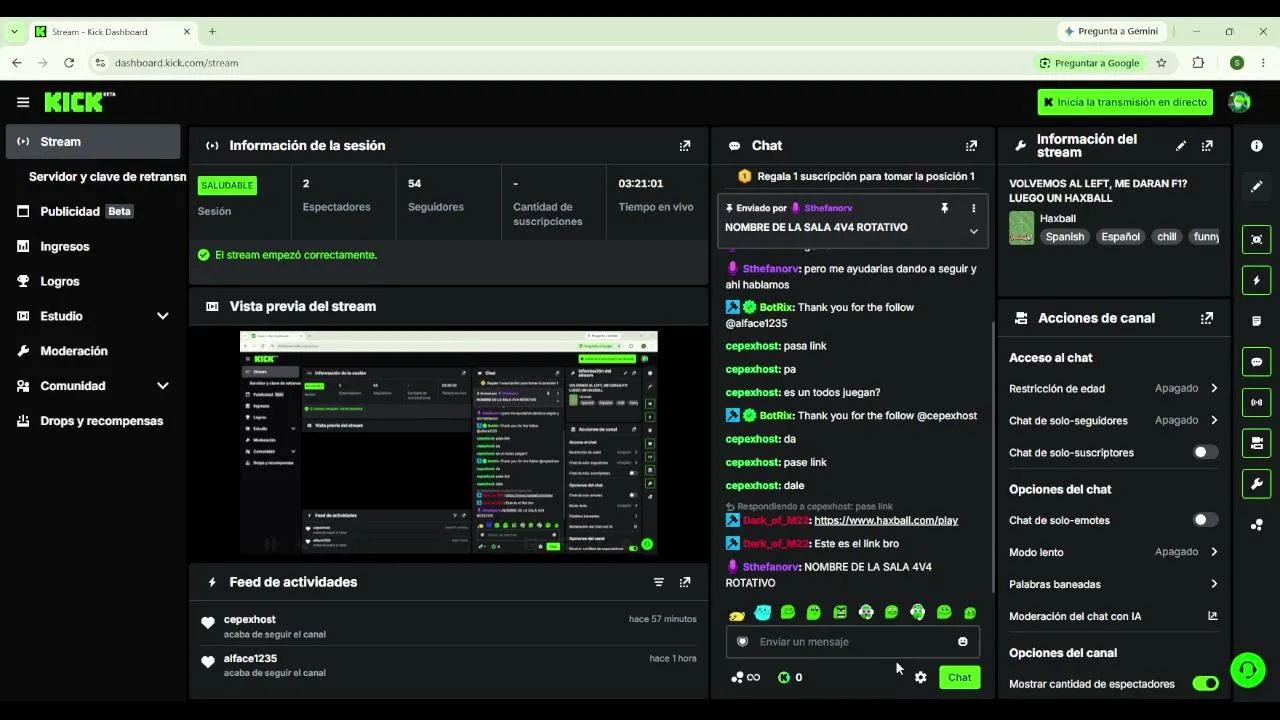The image size is (1280, 720).
Task: Toggle the chat bubble rail icon
Action: click(x=1257, y=362)
